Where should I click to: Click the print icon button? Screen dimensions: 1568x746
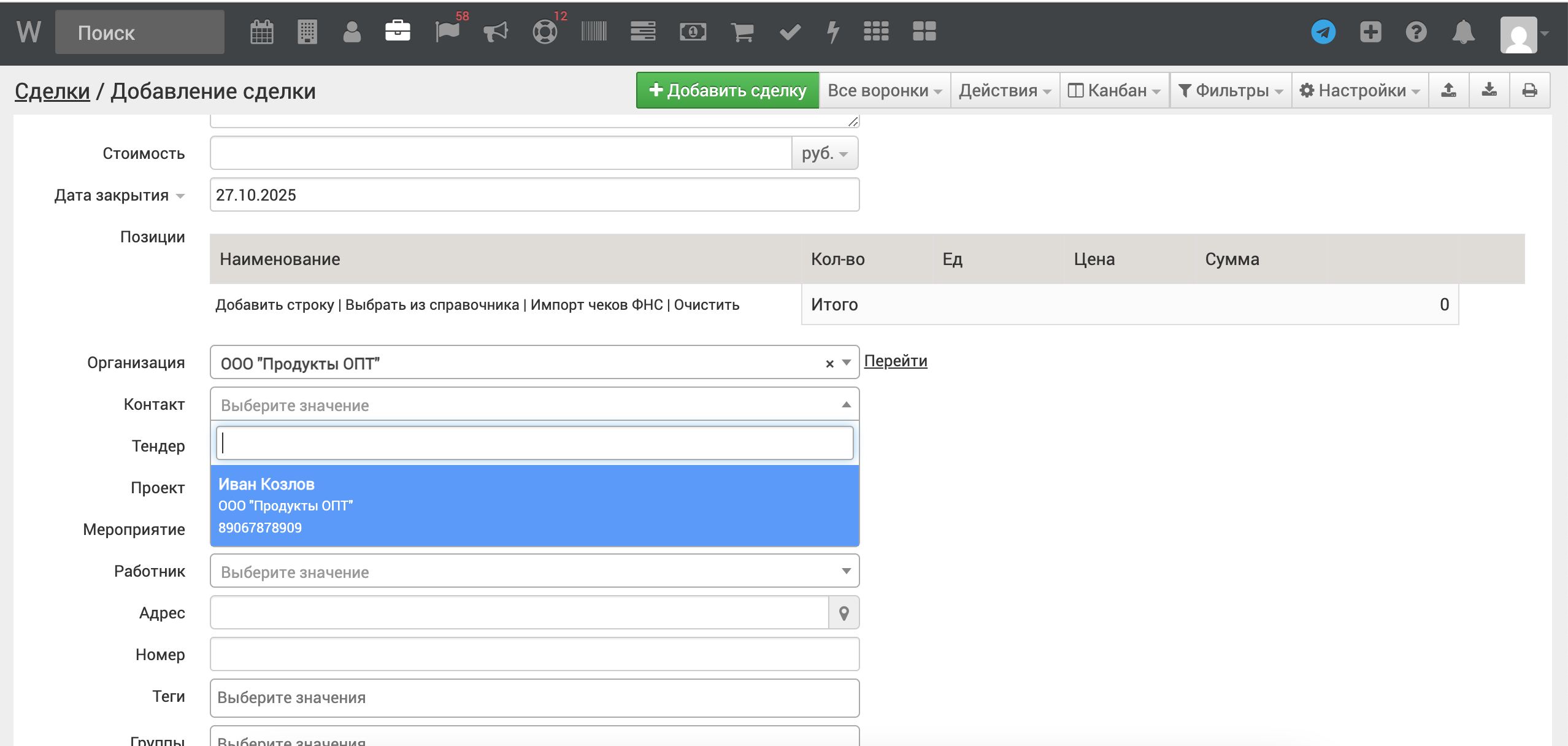[1530, 90]
